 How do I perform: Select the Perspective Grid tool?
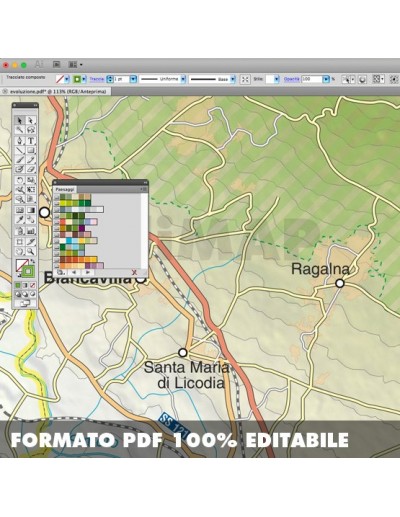[30, 199]
